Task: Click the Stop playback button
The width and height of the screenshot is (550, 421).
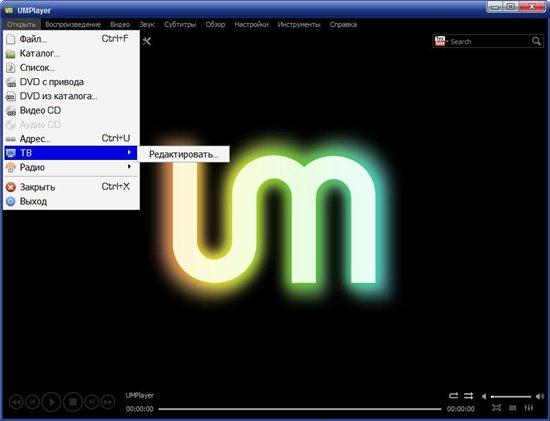Action: (x=73, y=401)
